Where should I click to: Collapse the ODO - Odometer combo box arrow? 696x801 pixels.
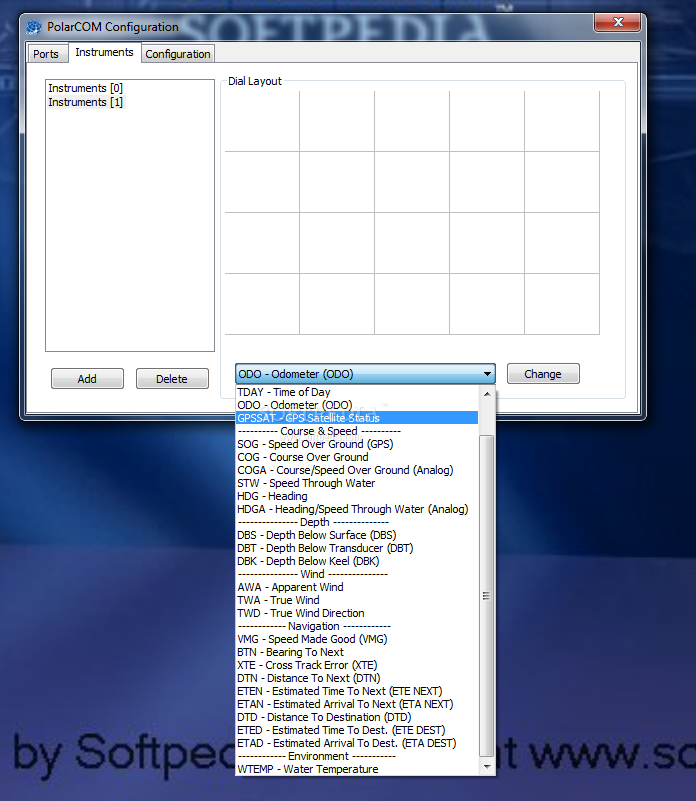pyautogui.click(x=487, y=374)
